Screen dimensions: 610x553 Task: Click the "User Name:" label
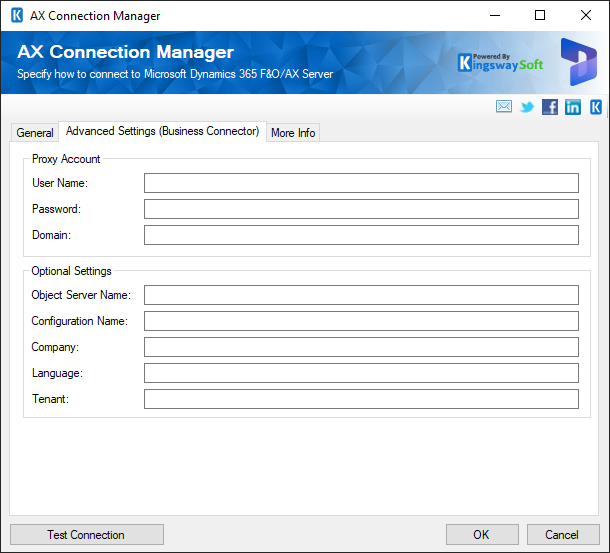60,183
